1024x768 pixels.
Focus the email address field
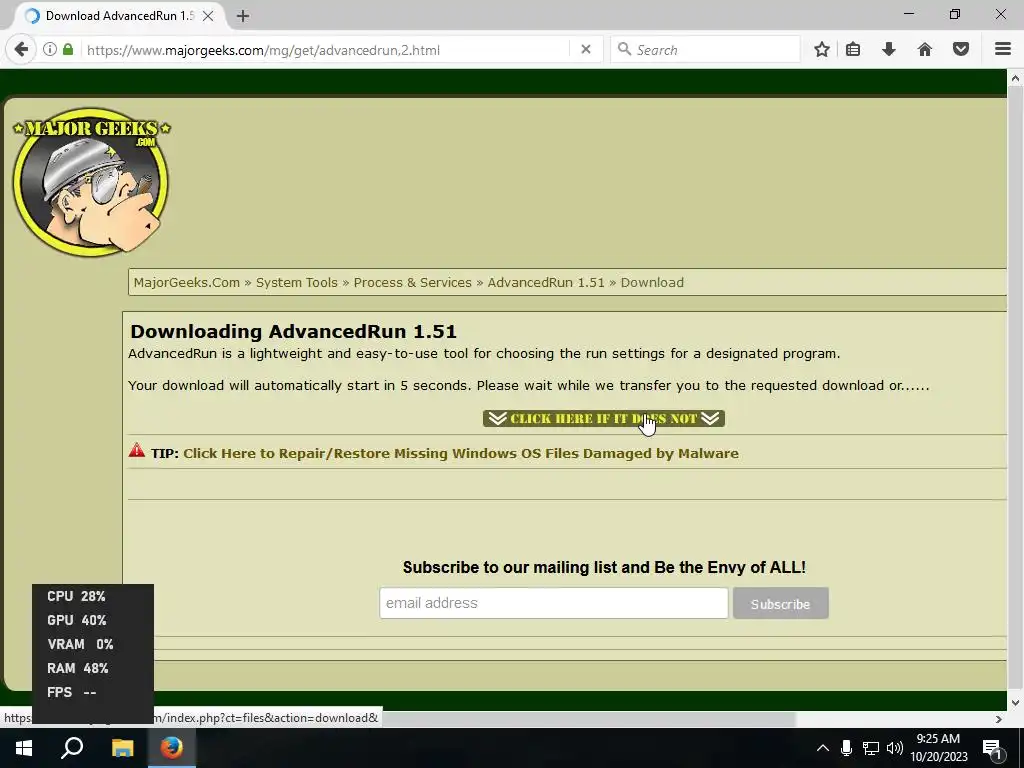pyautogui.click(x=553, y=603)
